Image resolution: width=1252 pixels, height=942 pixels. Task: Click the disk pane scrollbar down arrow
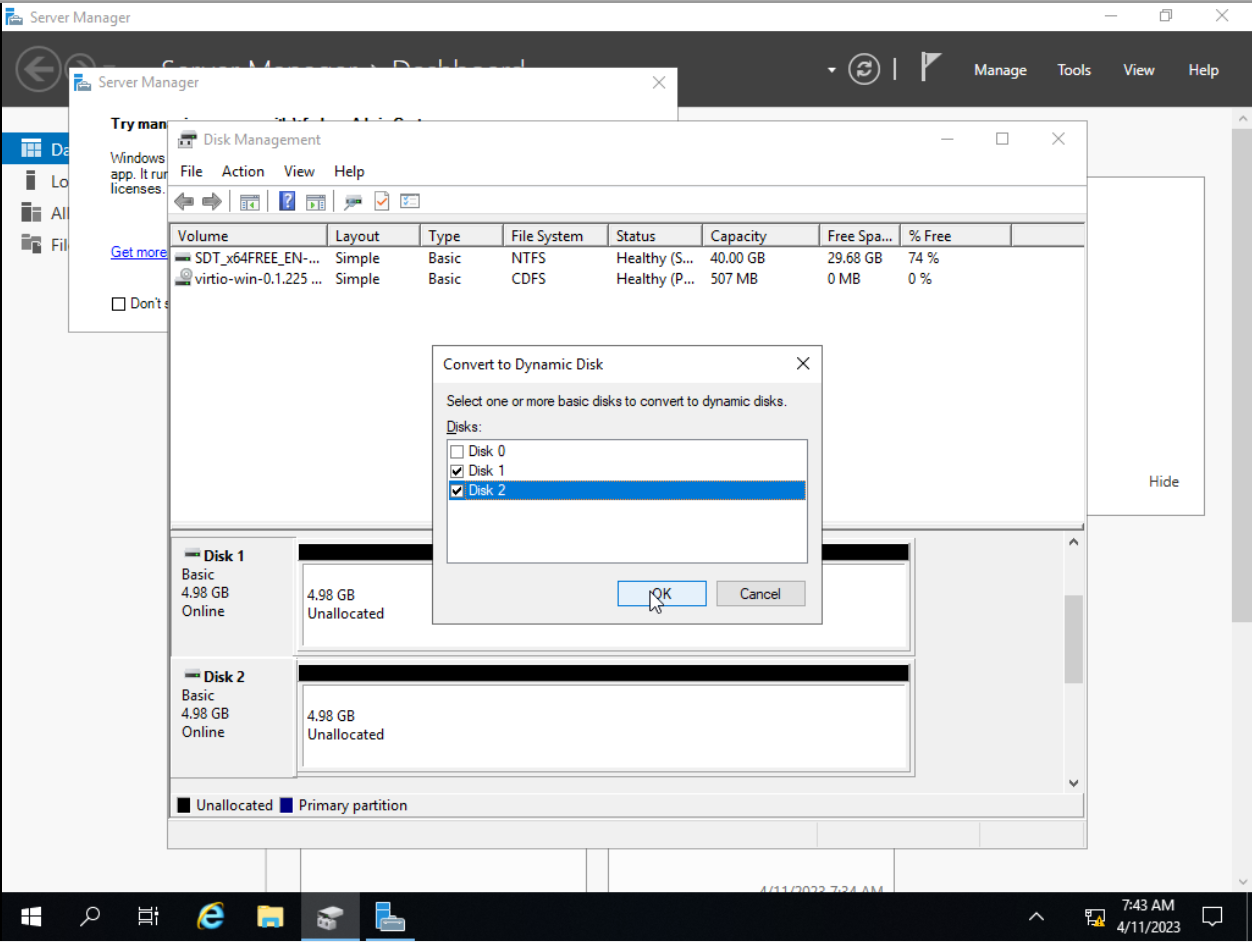coord(1074,784)
